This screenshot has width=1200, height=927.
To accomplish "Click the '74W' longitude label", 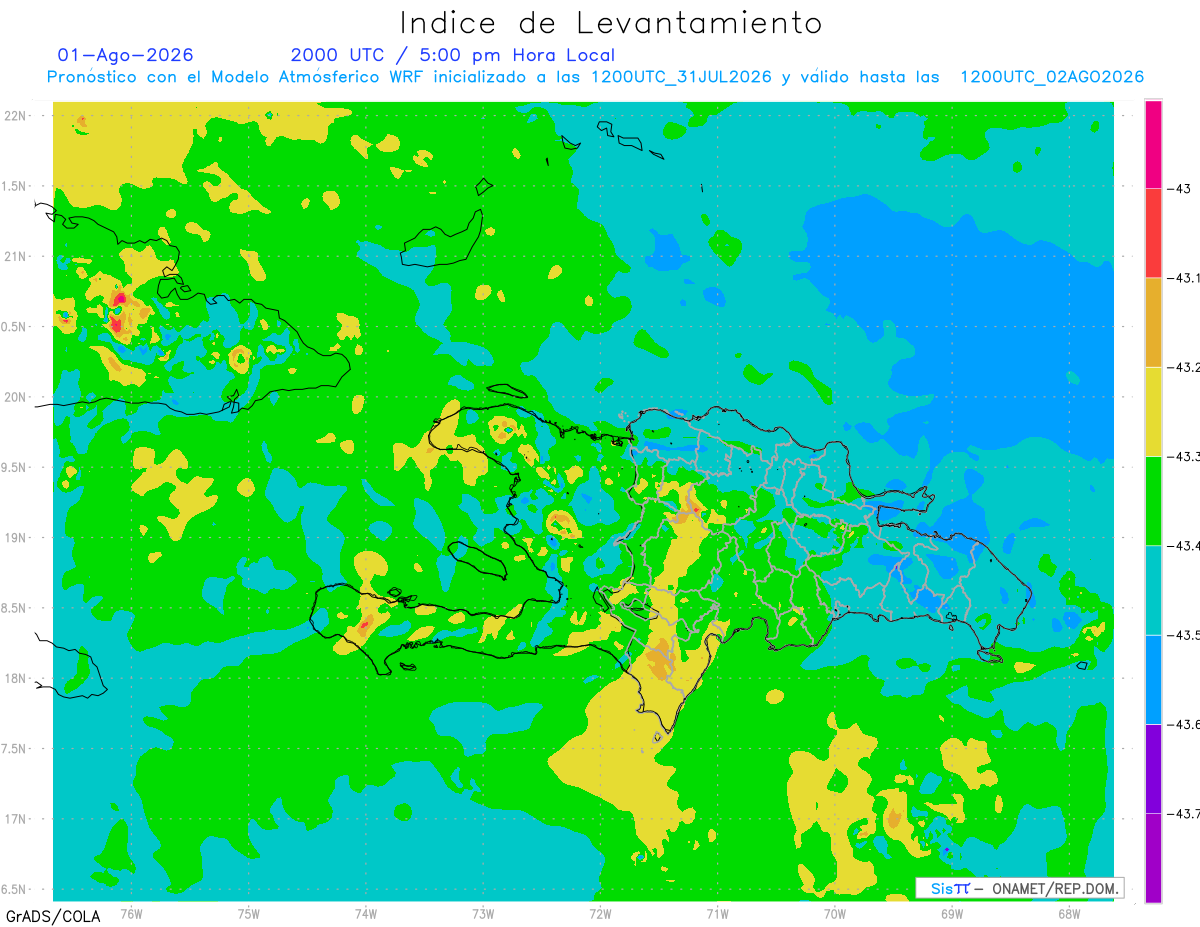I will tap(366, 914).
